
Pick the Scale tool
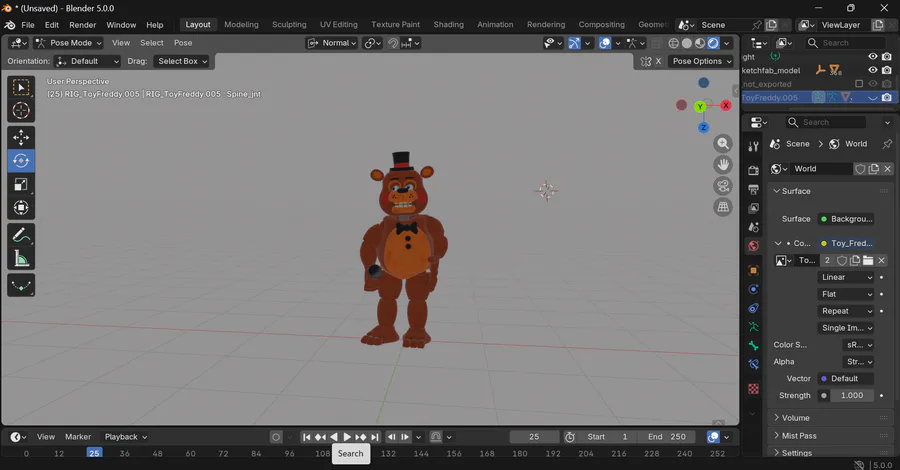[21, 184]
